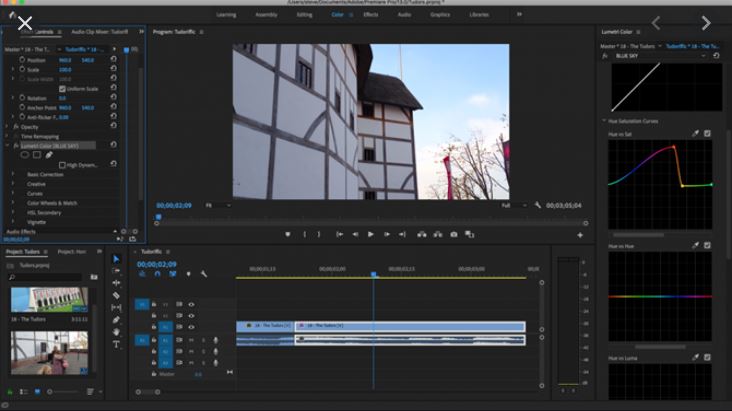The height and width of the screenshot is (411, 732).
Task: Open the Audio Clip Mixer tab
Action: pyautogui.click(x=99, y=32)
